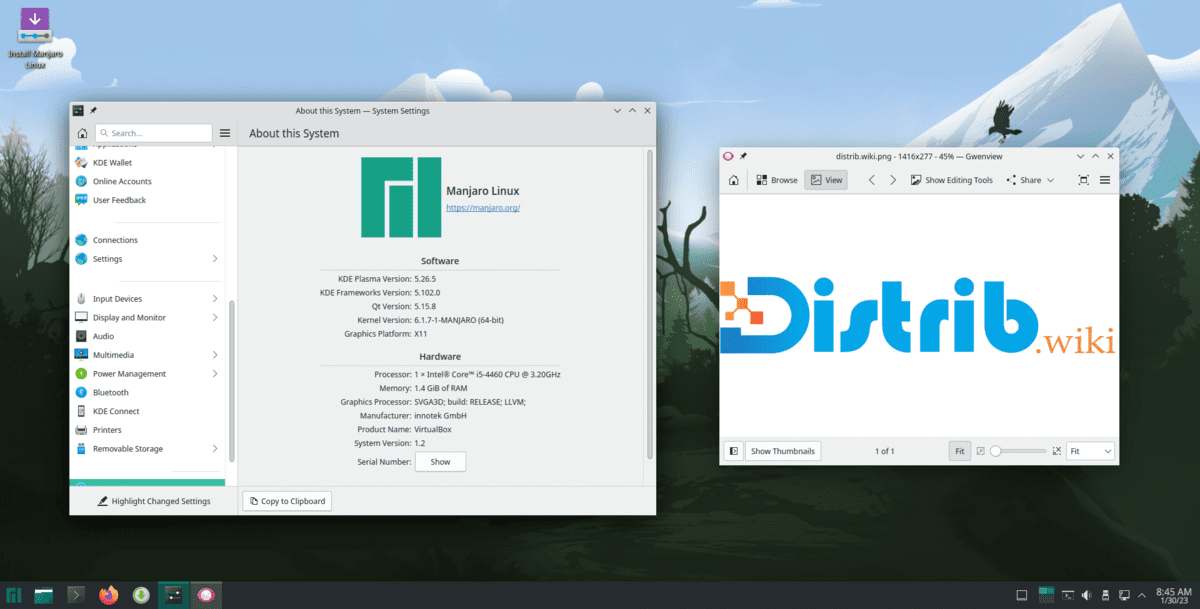Click the distrib.wiki image in Gwenview
The height and width of the screenshot is (609, 1200).
[918, 315]
